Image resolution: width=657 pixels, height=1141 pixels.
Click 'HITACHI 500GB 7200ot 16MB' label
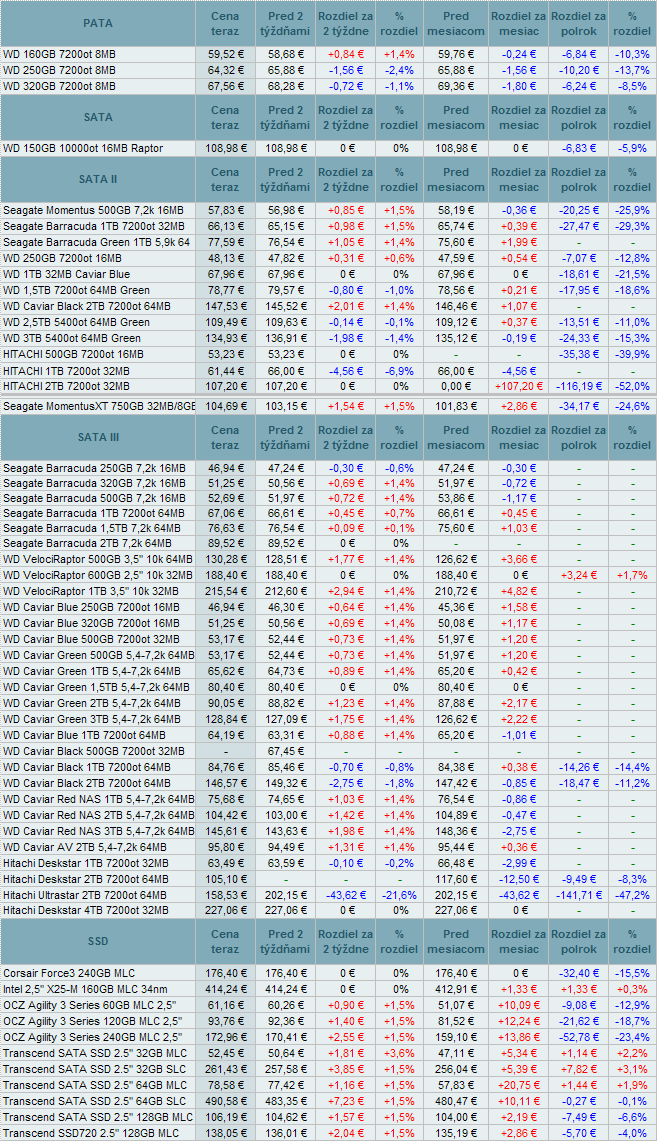[x=73, y=354]
